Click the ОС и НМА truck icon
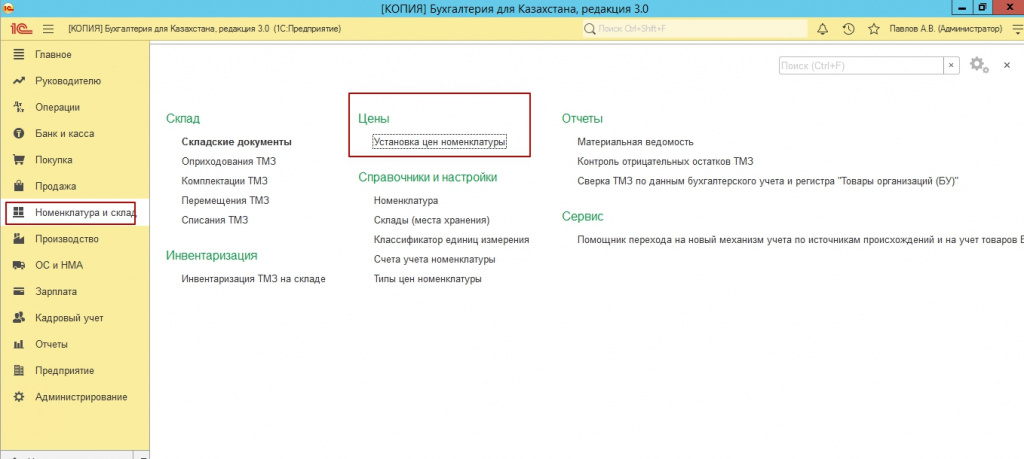This screenshot has height=459, width=1024. [x=19, y=265]
